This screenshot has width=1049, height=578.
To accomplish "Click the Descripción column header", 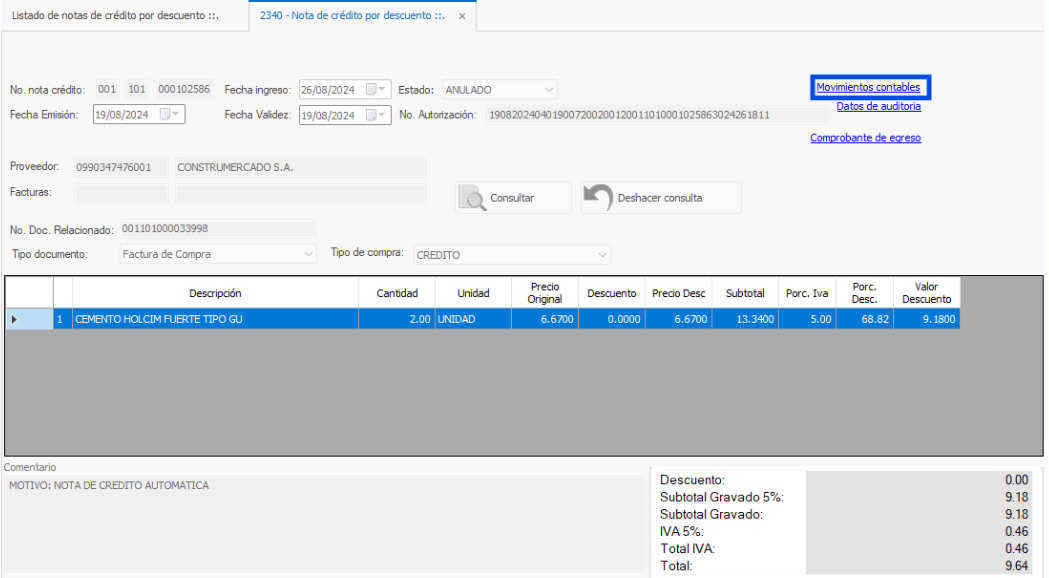I will coord(216,293).
